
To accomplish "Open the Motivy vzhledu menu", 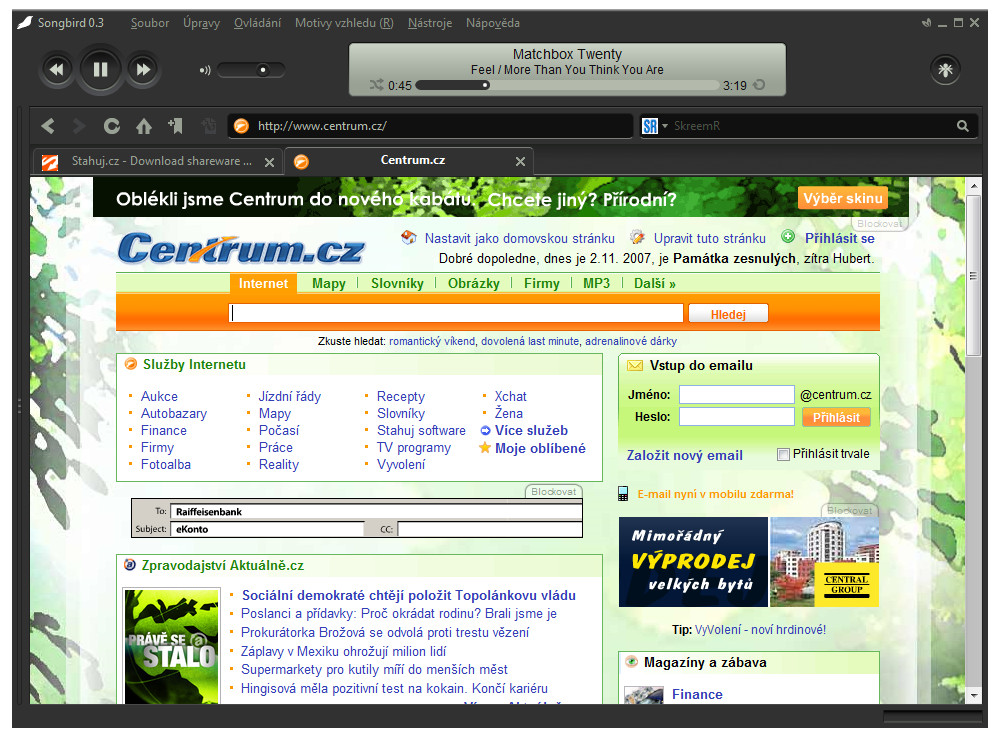I will pos(344,23).
